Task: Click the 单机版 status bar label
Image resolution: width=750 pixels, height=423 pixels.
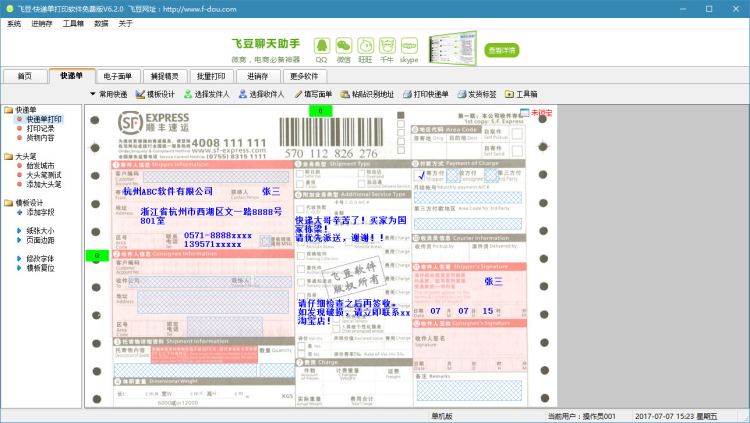Action: 442,416
